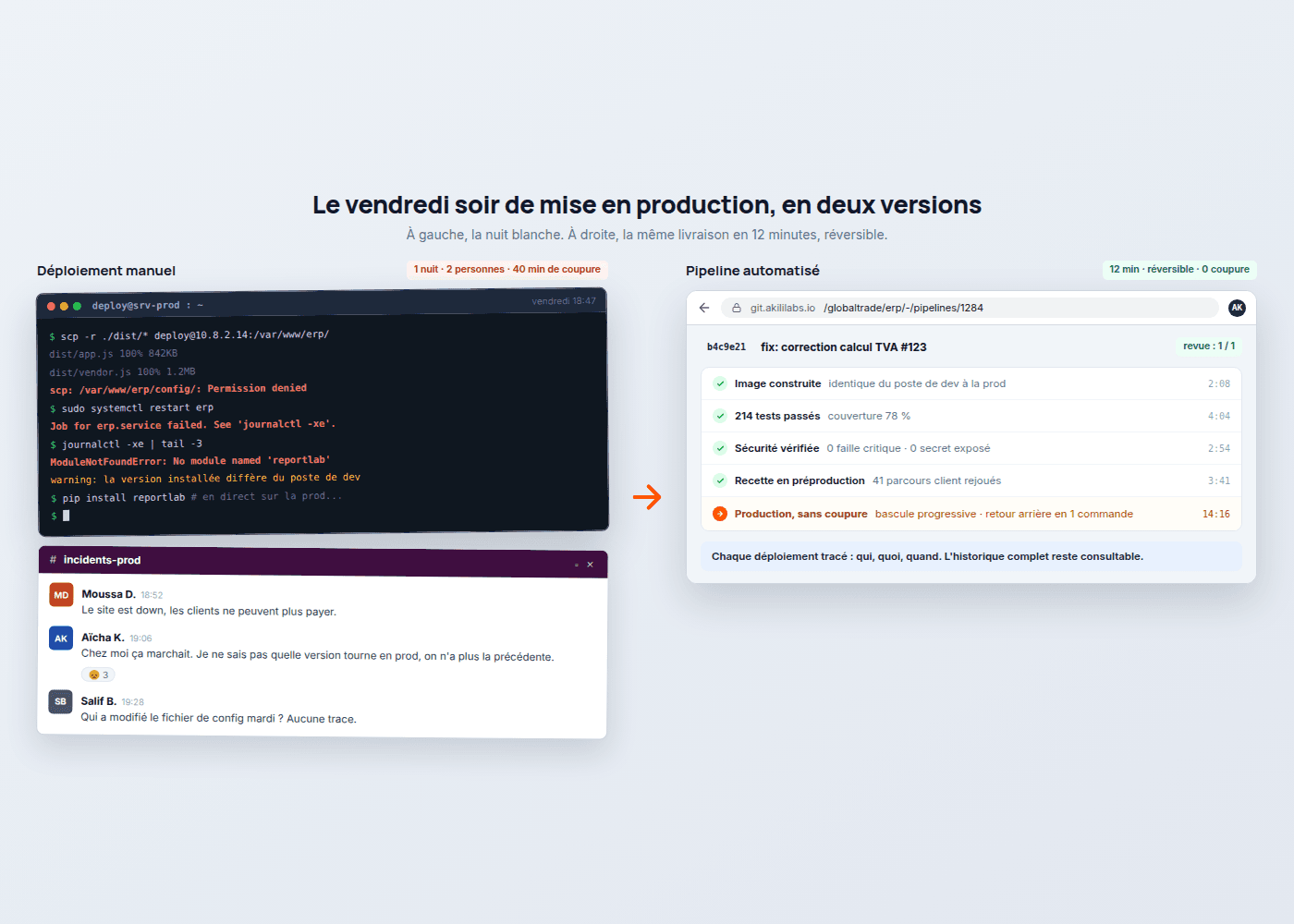Screen dimensions: 1294x924
Task: Click Aïcha K. sender name
Action: pyautogui.click(x=103, y=638)
